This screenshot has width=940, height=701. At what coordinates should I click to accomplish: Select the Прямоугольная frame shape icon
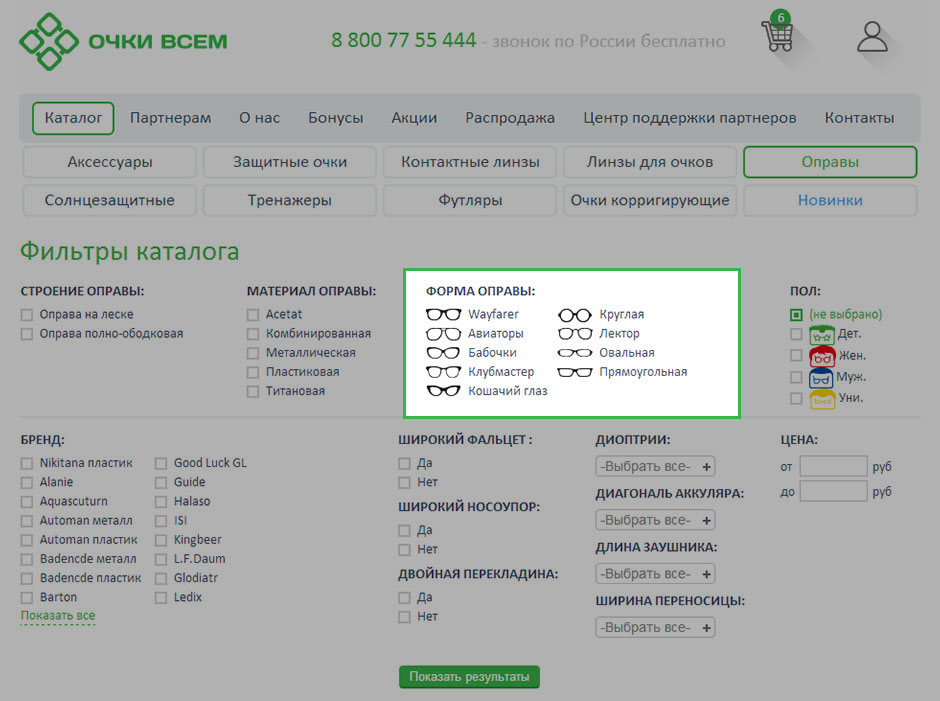coord(575,372)
